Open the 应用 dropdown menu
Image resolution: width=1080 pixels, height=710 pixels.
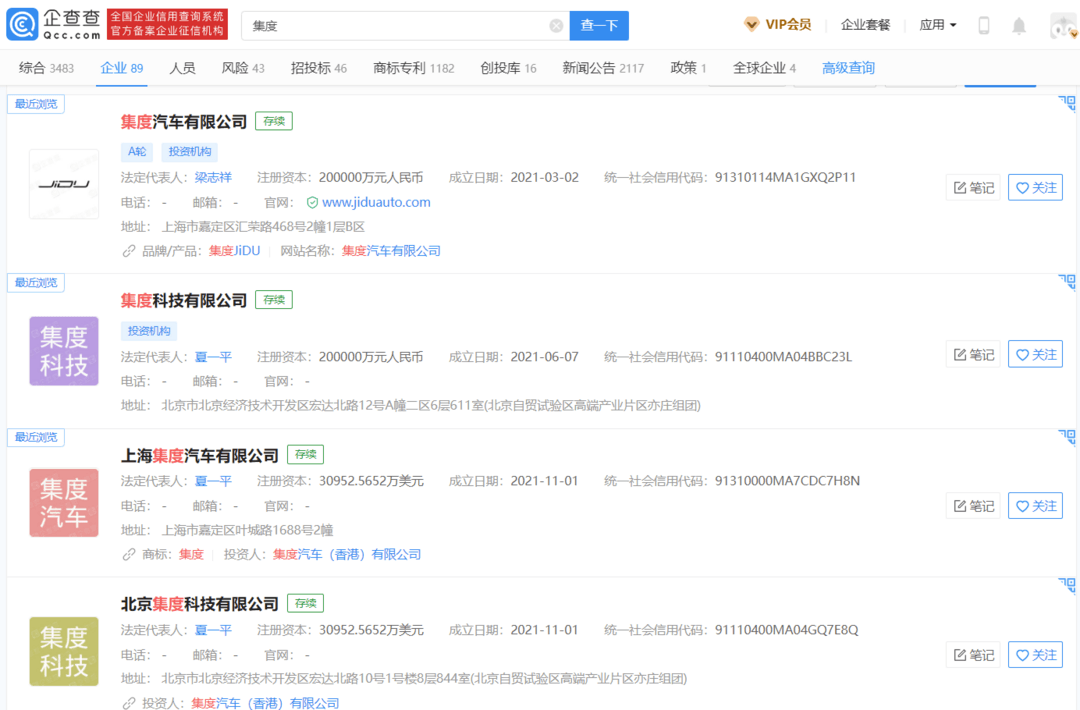point(937,25)
